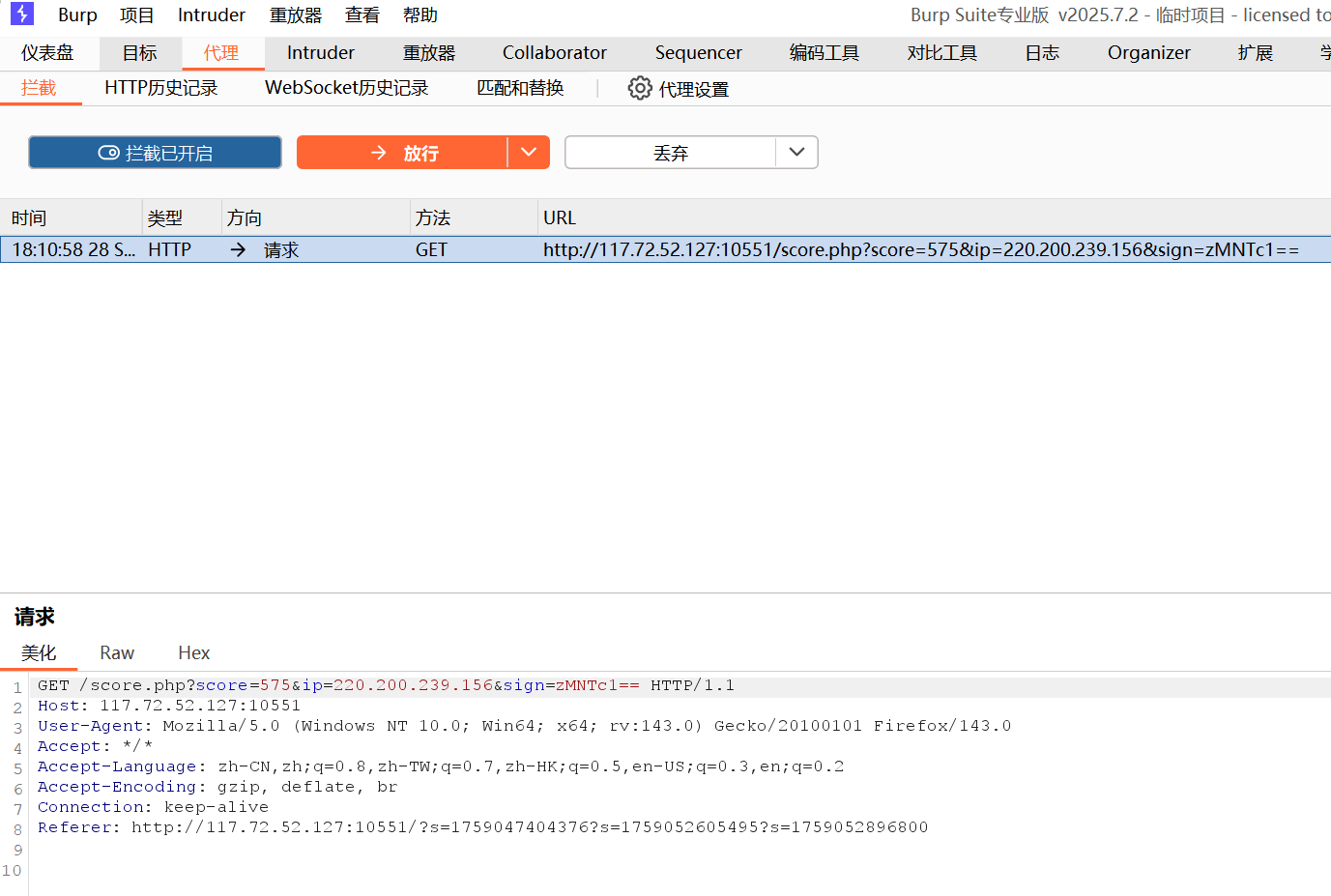Open the HTTP历史记录 sub-tab
The image size is (1331, 896).
161,88
